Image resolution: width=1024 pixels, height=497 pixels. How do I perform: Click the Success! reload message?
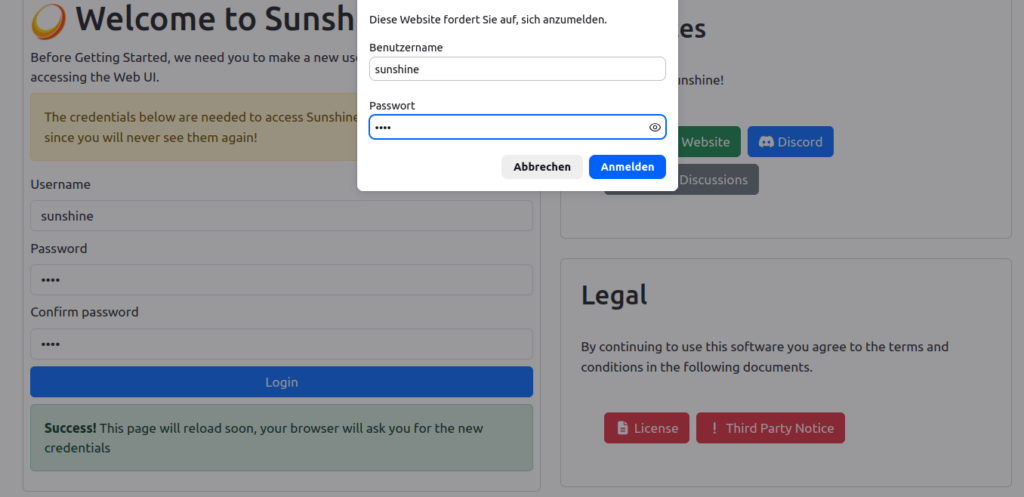281,438
